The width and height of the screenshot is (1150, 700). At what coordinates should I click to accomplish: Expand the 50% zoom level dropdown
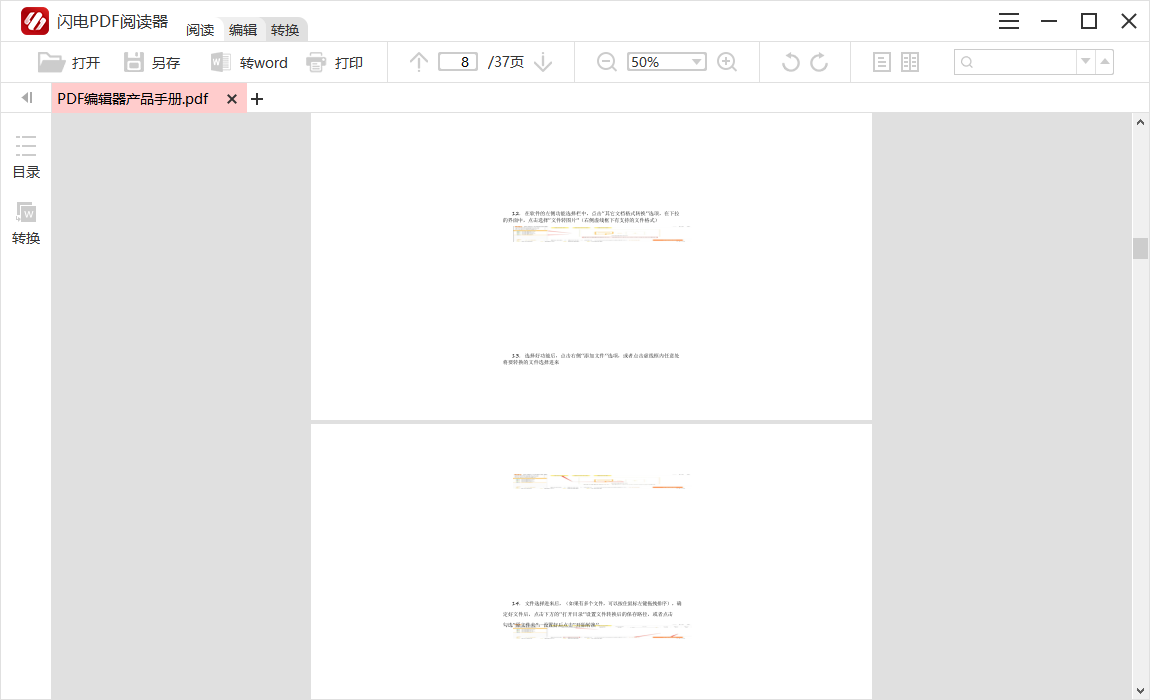click(697, 62)
